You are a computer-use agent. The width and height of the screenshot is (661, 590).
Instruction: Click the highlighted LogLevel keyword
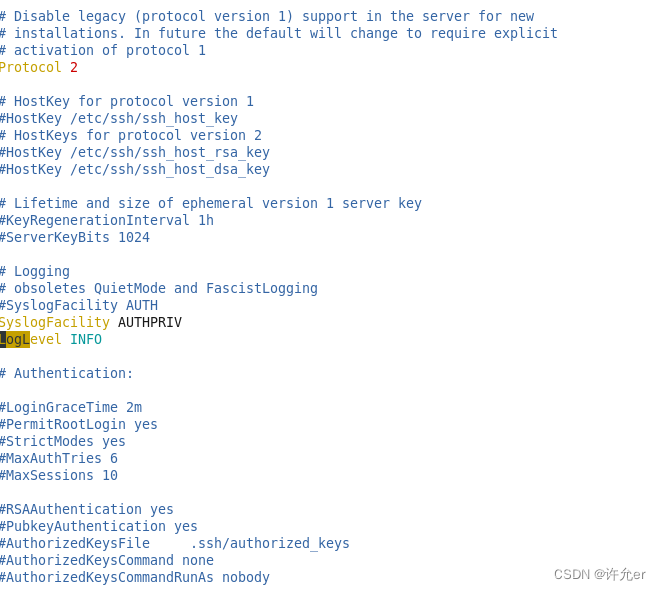30,339
